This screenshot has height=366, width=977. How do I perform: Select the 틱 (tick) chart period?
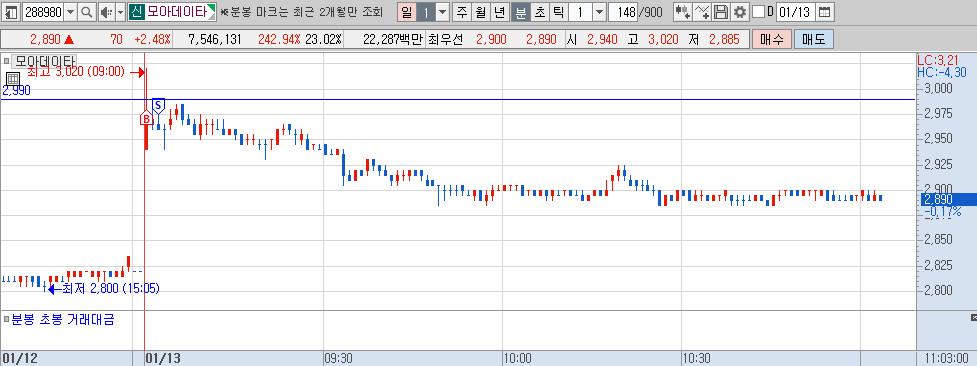click(x=558, y=11)
